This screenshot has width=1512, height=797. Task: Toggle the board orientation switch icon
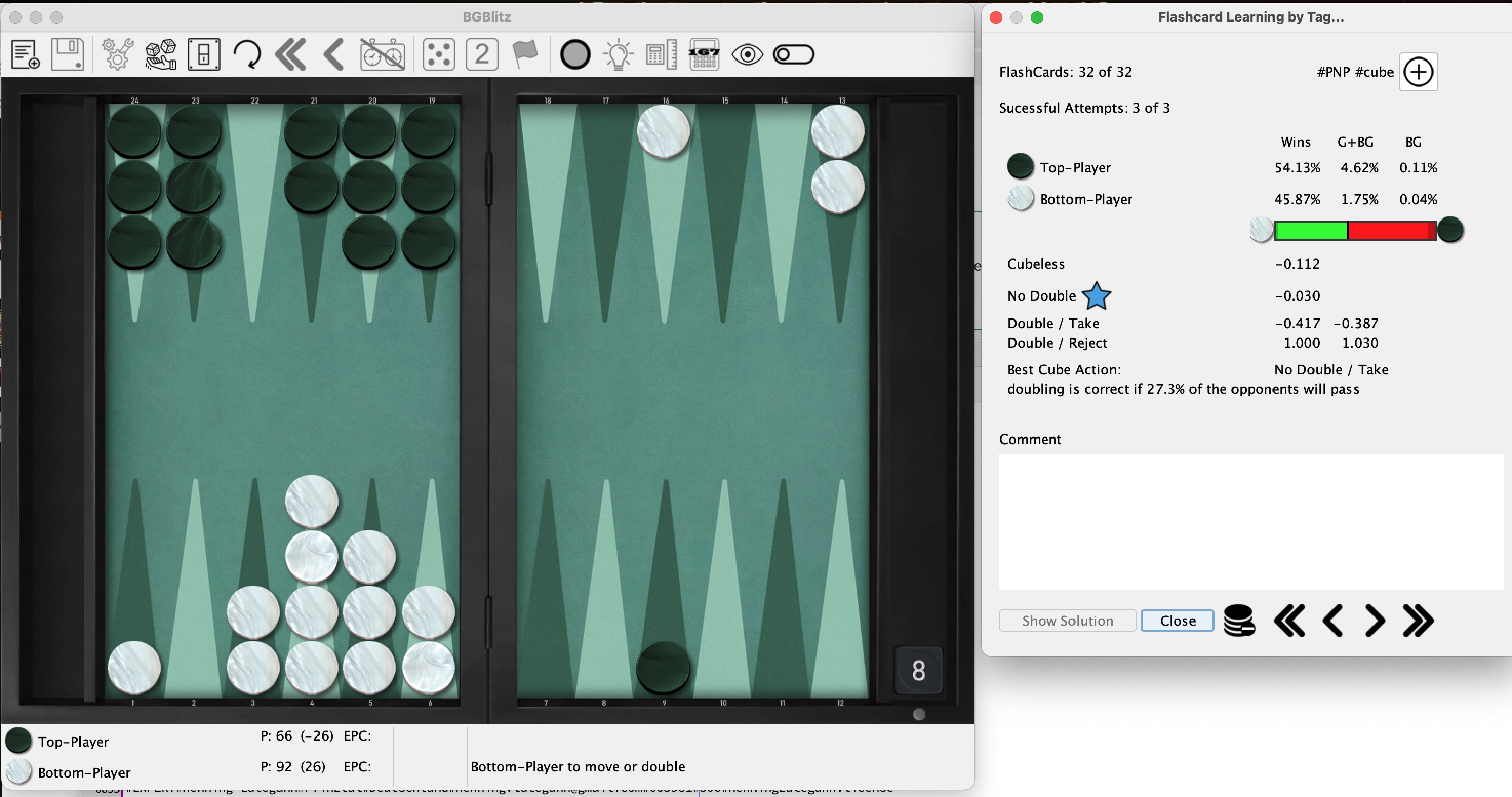click(x=204, y=54)
